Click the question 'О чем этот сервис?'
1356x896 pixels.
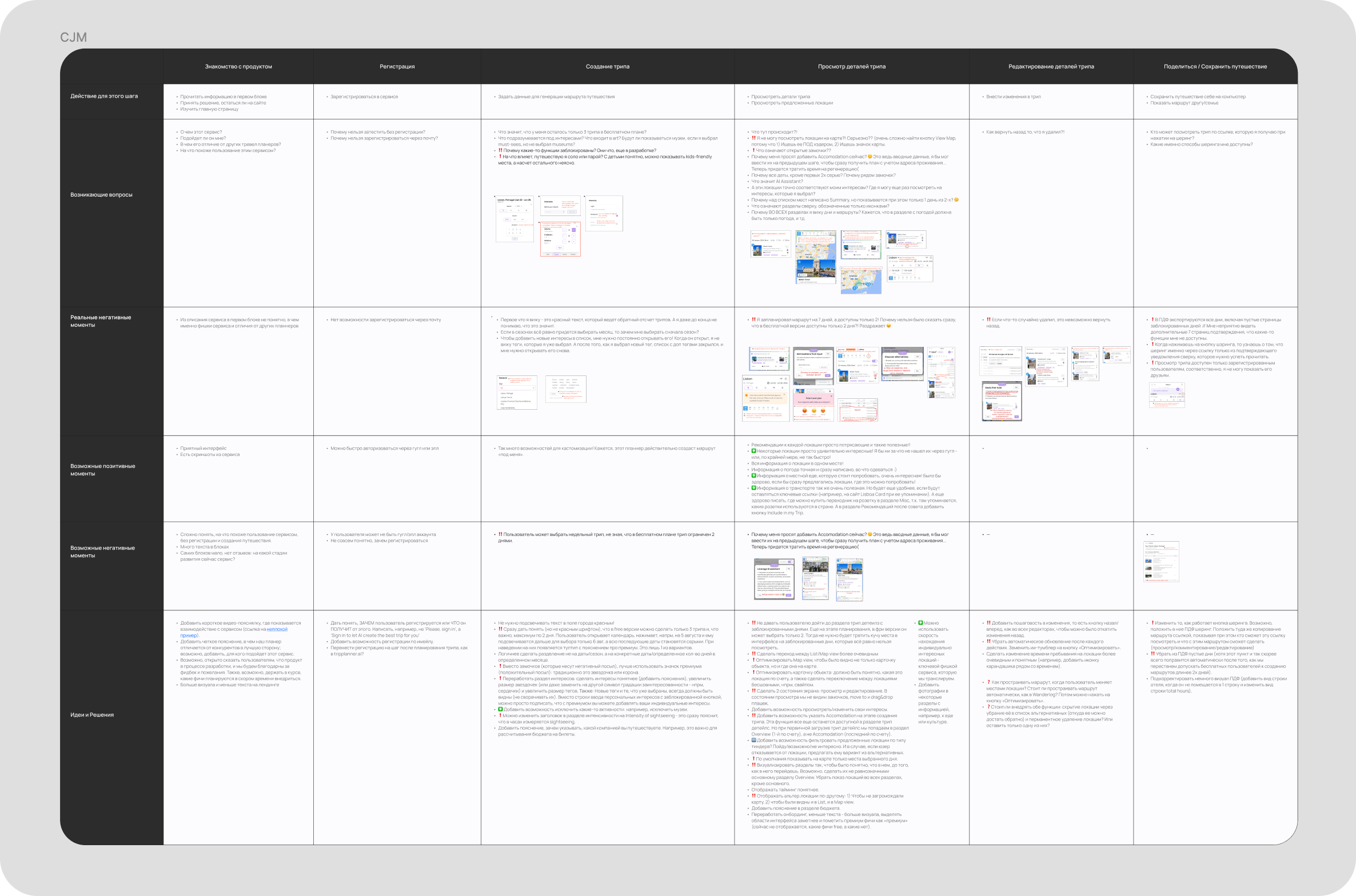(x=201, y=132)
